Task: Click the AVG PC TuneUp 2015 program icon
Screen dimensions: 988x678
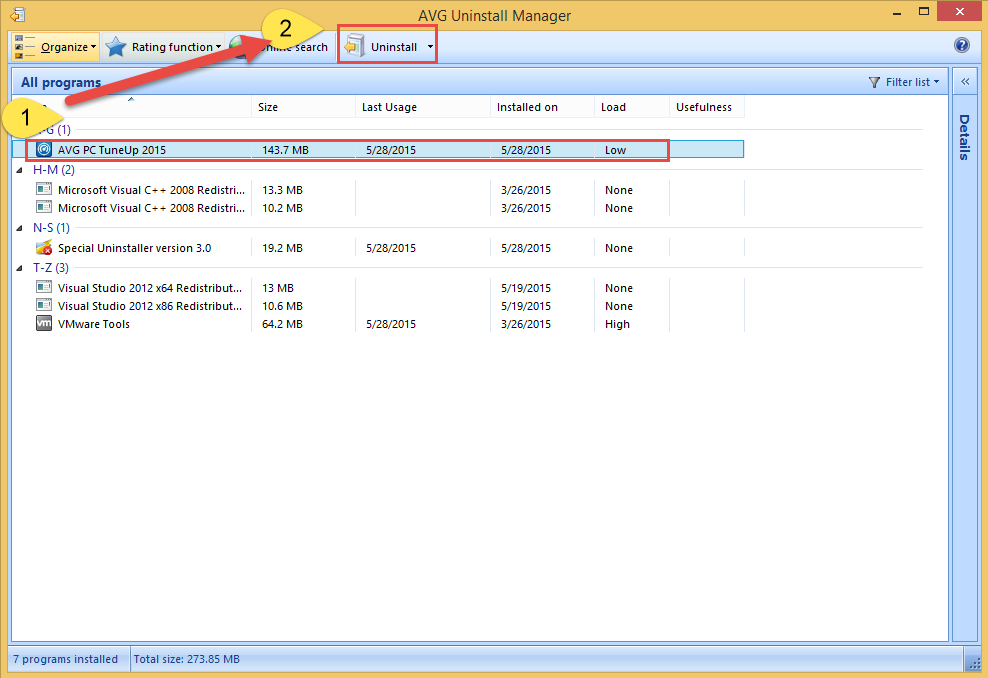Action: pyautogui.click(x=43, y=150)
